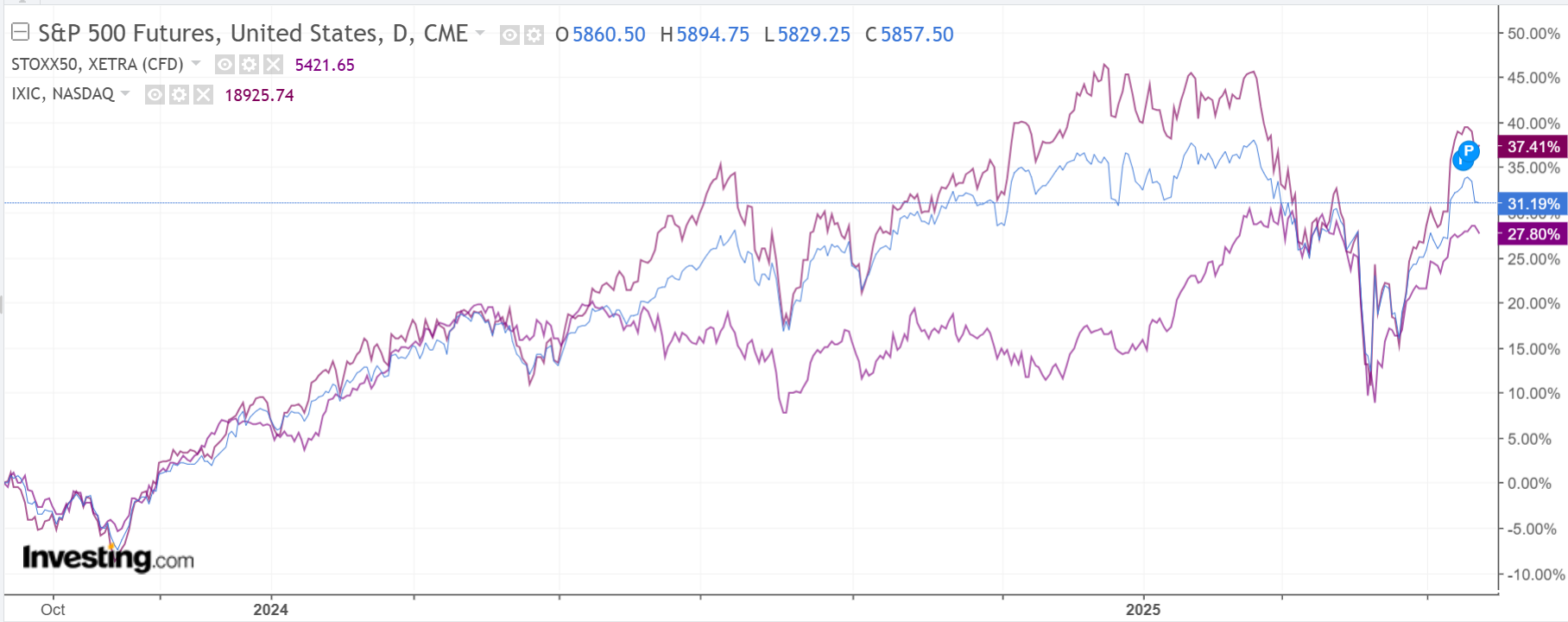The height and width of the screenshot is (622, 1568).
Task: Expand the STOXX50, XETRA (CFD) dropdown arrow
Action: (196, 64)
